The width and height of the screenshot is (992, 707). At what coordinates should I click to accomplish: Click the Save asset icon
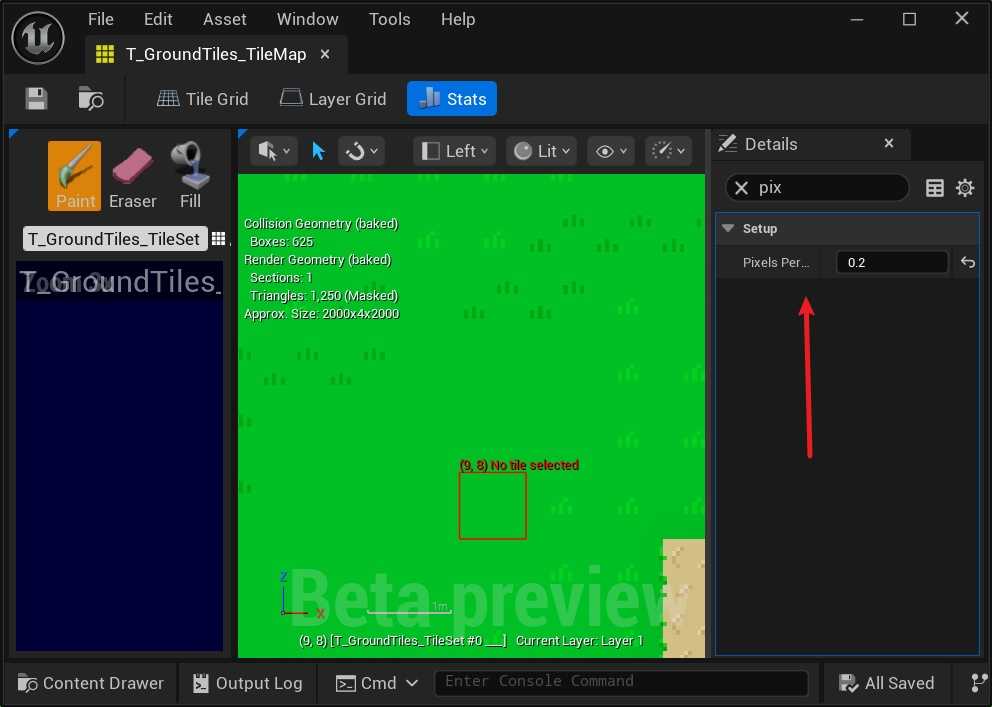coord(36,98)
